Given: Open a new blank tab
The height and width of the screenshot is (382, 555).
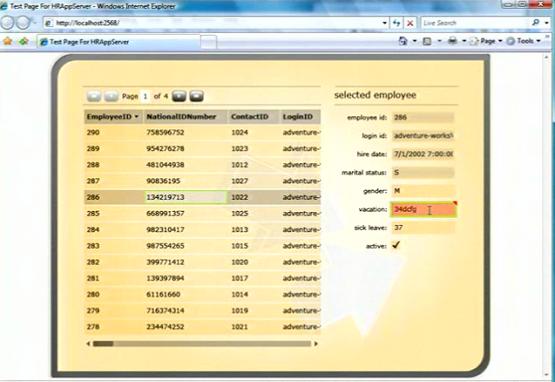Looking at the screenshot, I should click(208, 42).
